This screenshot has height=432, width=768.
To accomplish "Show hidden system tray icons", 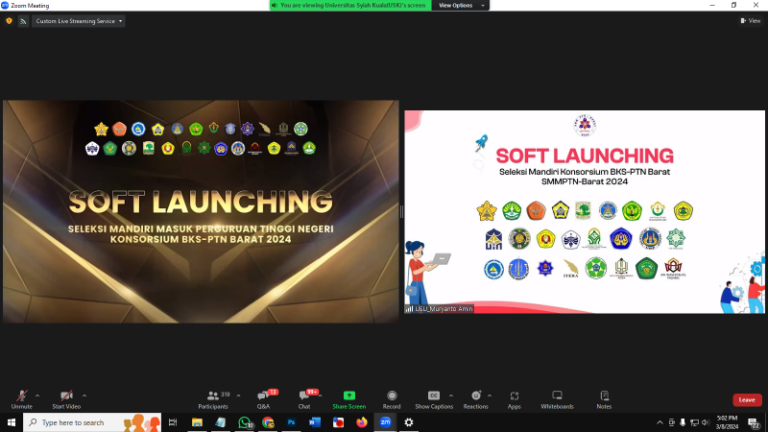I will [660, 422].
